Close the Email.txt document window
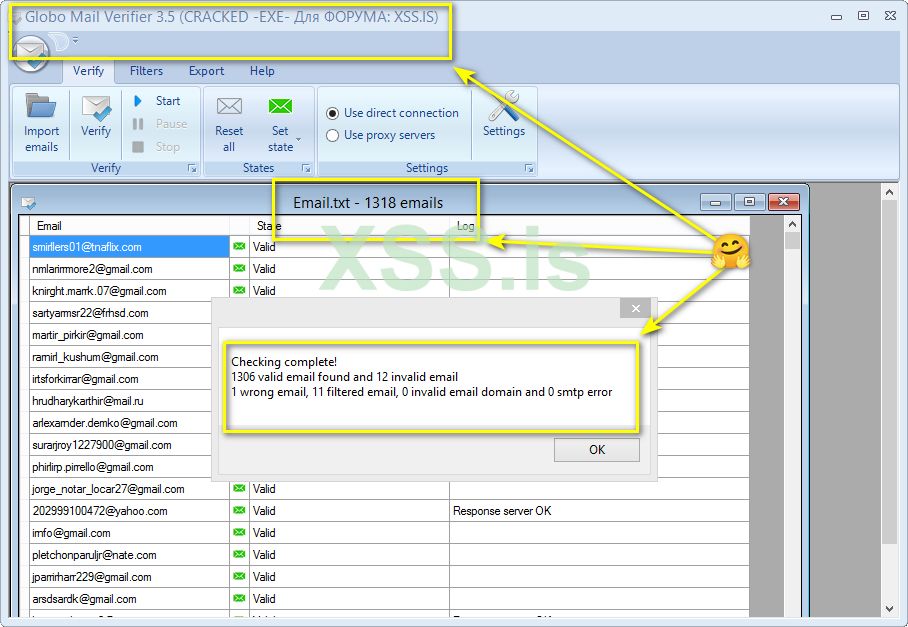The image size is (908, 627). [783, 201]
